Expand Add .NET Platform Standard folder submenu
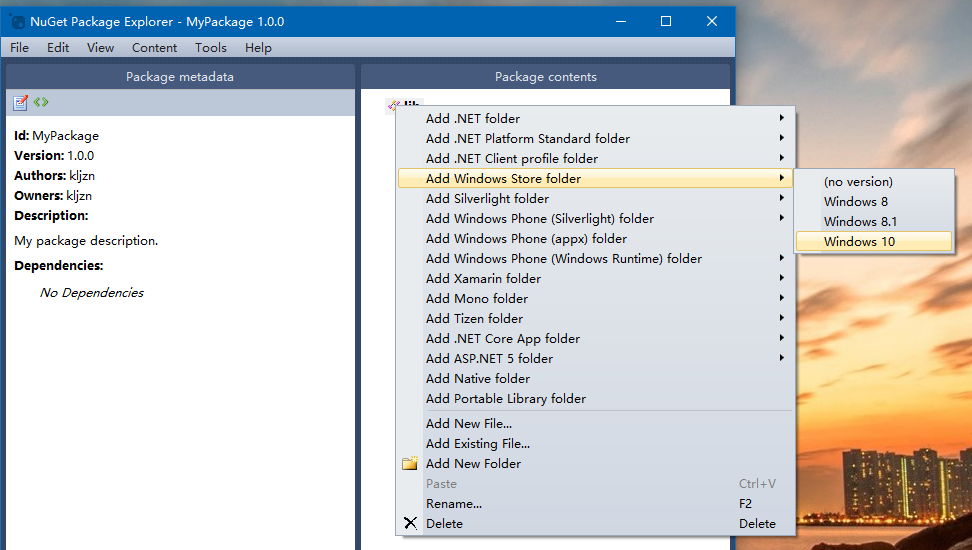Viewport: 972px width, 550px height. tap(595, 138)
